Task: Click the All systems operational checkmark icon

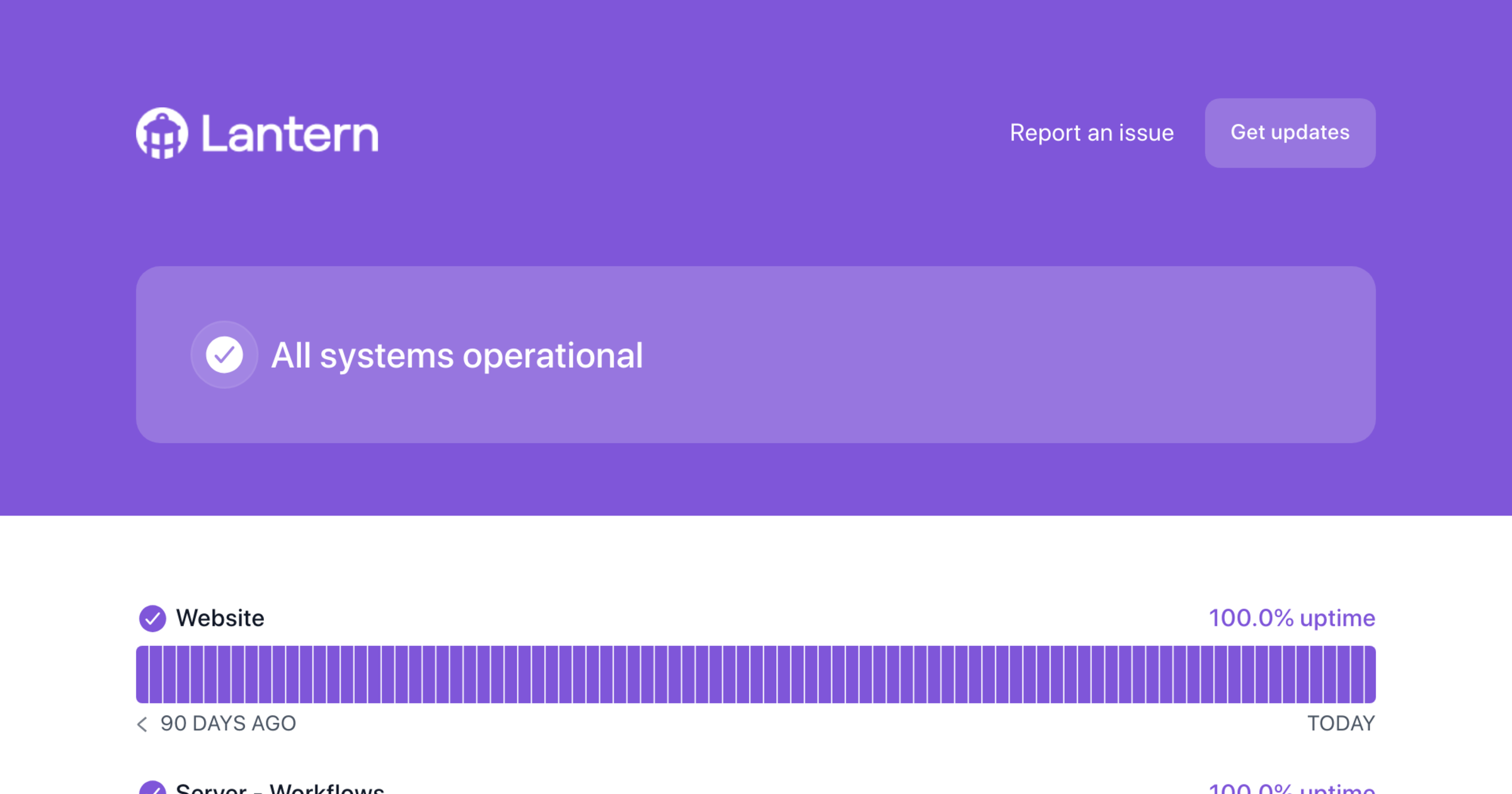Action: [x=224, y=355]
